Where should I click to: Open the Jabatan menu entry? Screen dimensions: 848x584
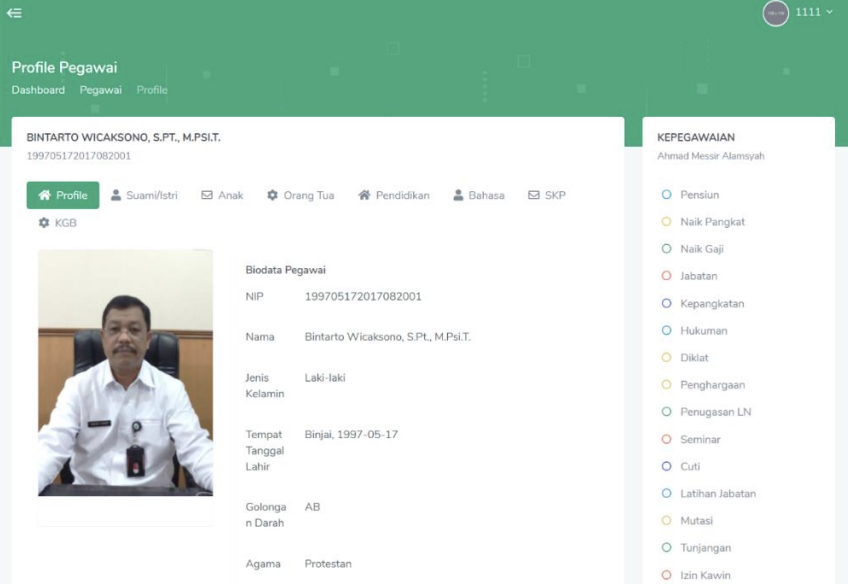click(x=690, y=276)
